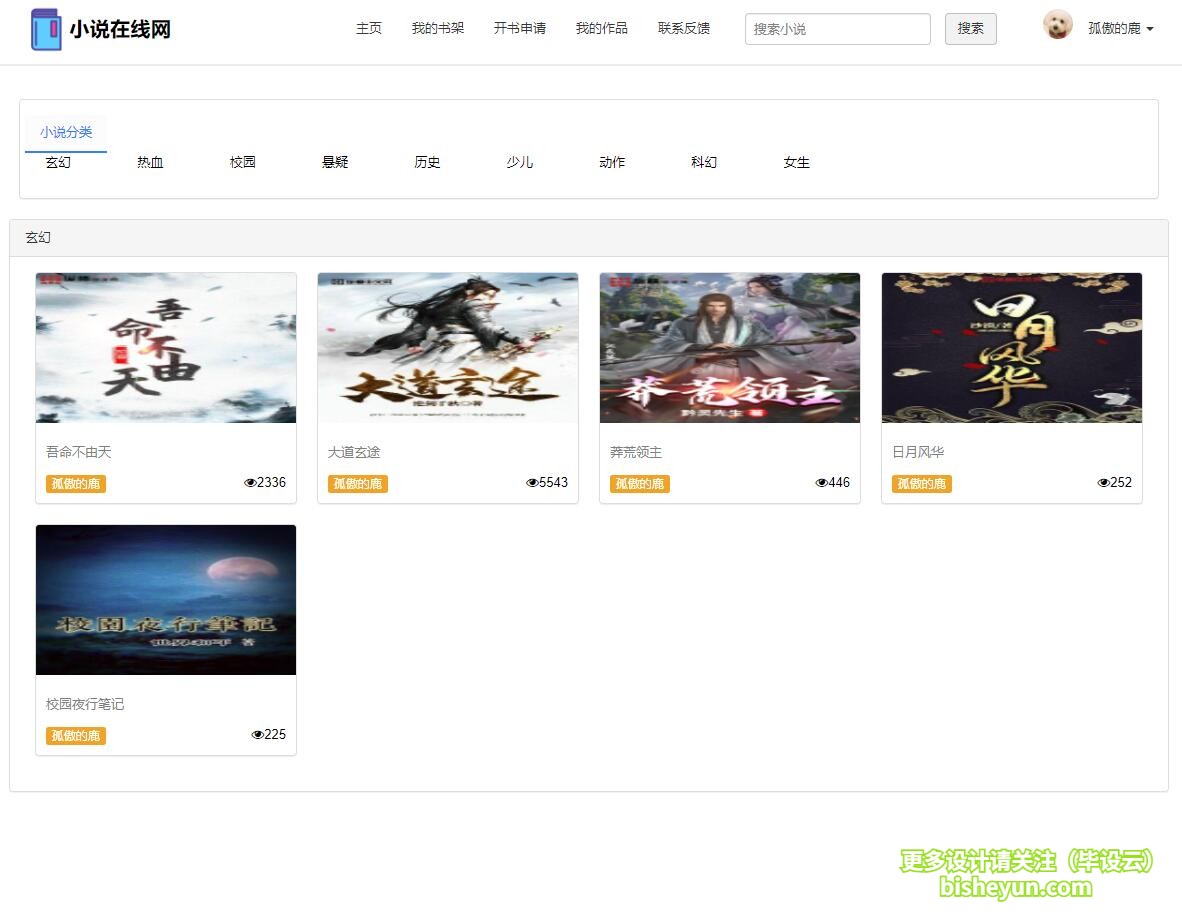Screen dimensions: 1182x923
Task: Choose the 热血 category
Action: point(150,163)
